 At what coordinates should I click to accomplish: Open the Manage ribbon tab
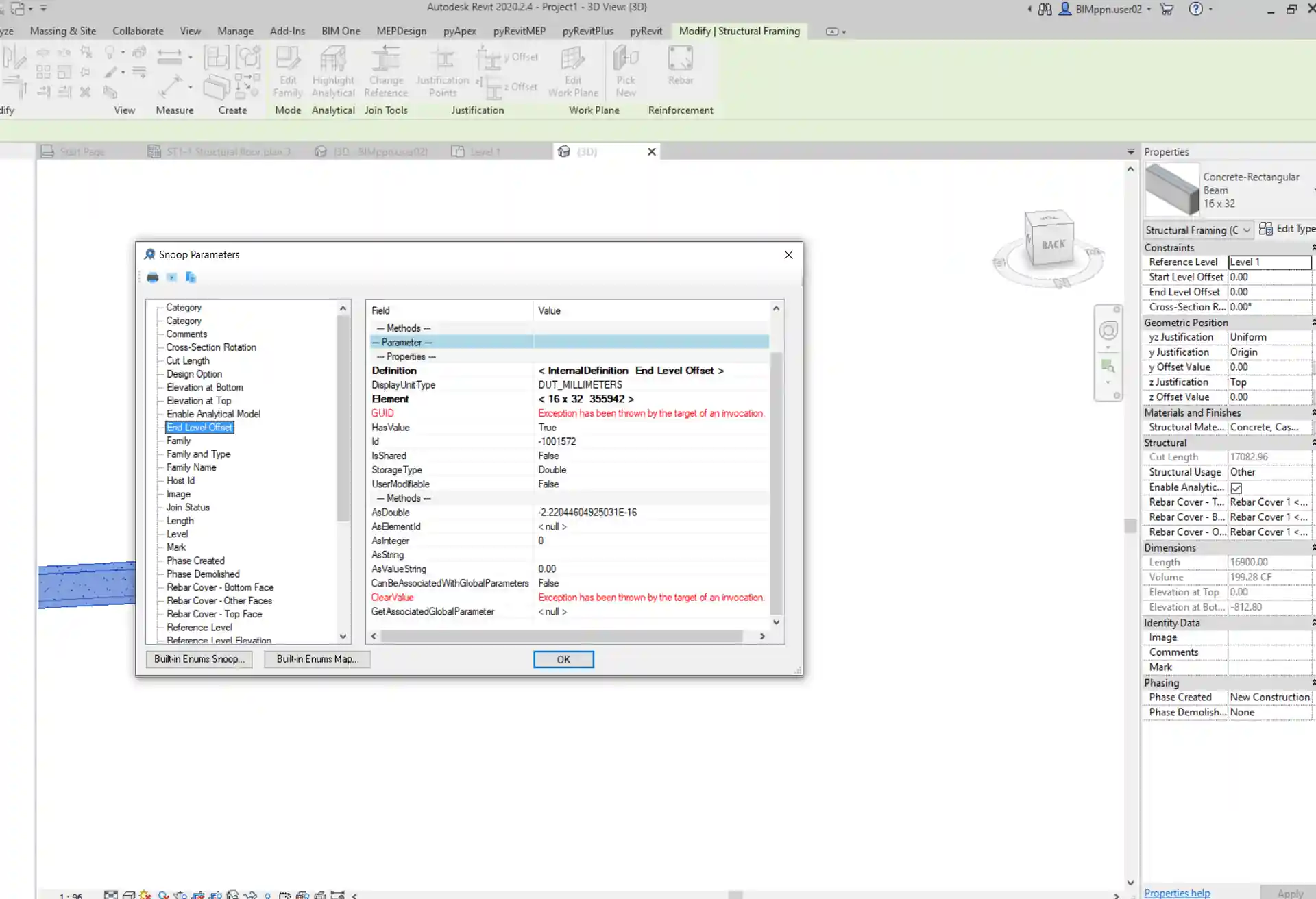(235, 31)
